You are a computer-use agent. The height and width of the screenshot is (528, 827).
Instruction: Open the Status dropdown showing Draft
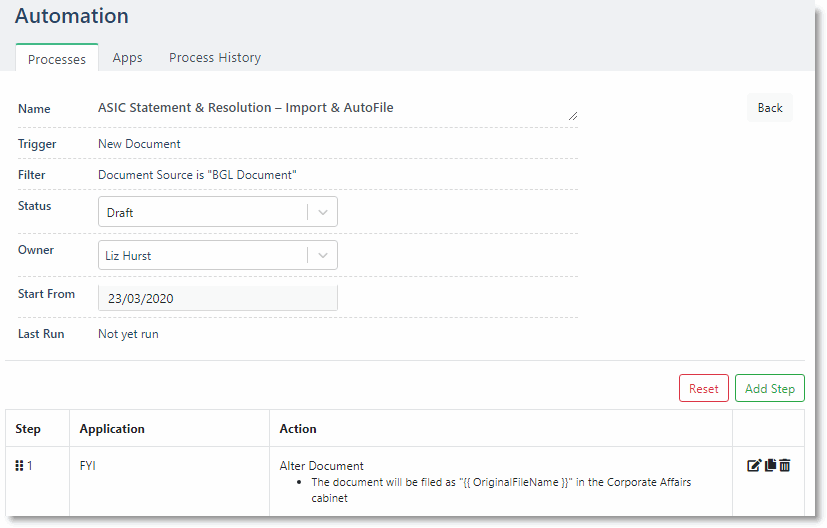218,212
